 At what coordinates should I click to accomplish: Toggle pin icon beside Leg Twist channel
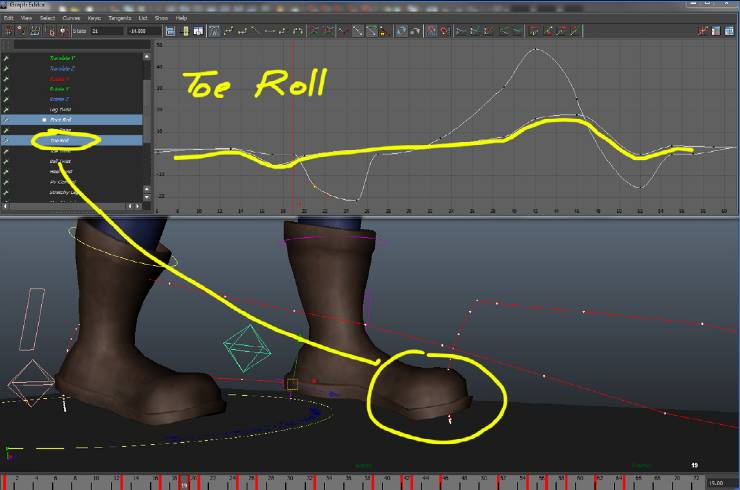6,109
